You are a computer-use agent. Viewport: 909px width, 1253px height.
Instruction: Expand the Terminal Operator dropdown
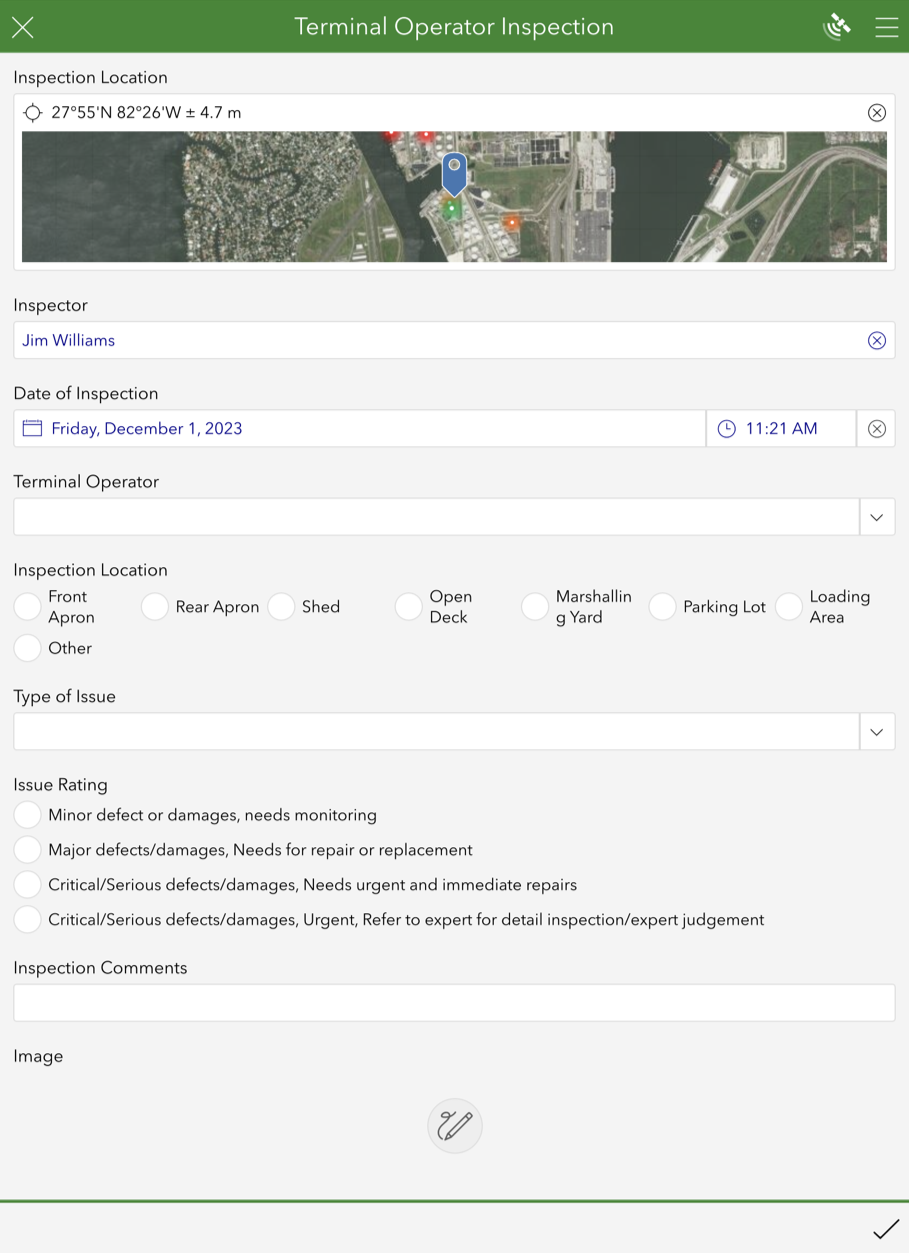[x=877, y=517]
